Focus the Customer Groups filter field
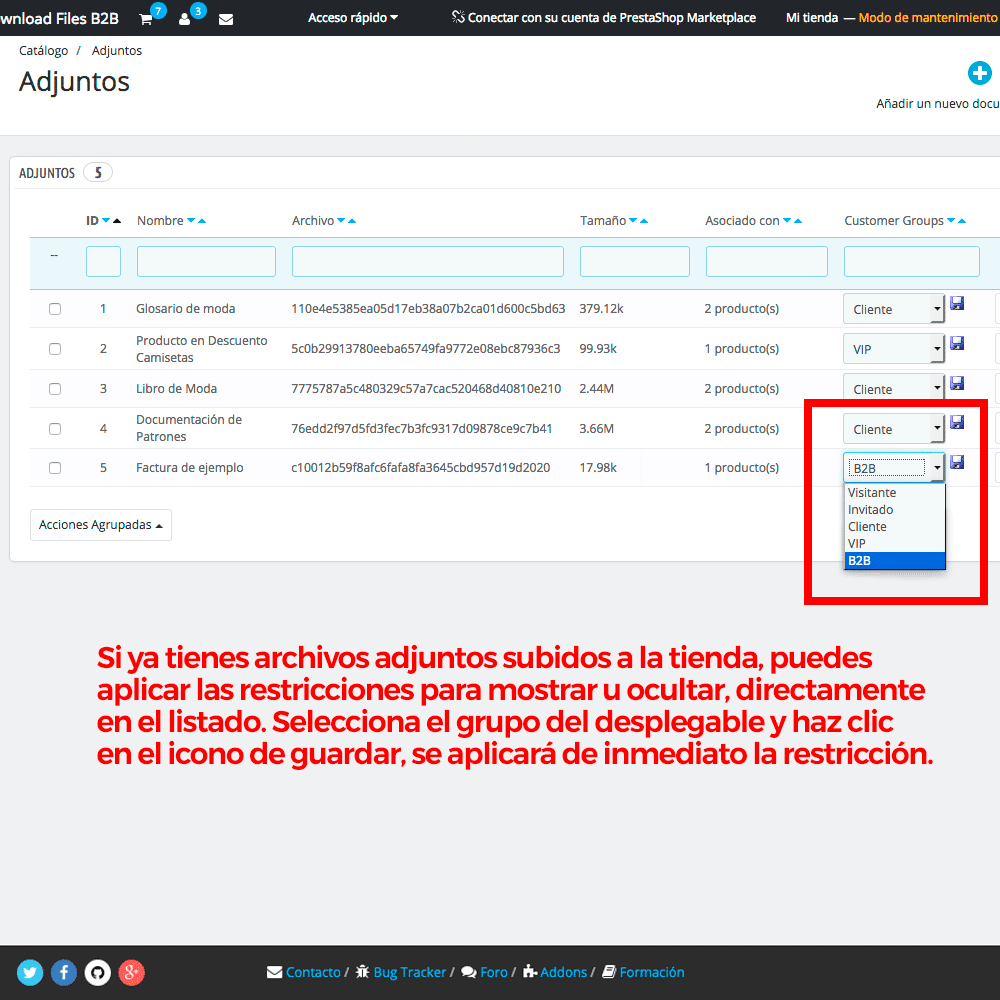The height and width of the screenshot is (1000, 1000). point(911,261)
